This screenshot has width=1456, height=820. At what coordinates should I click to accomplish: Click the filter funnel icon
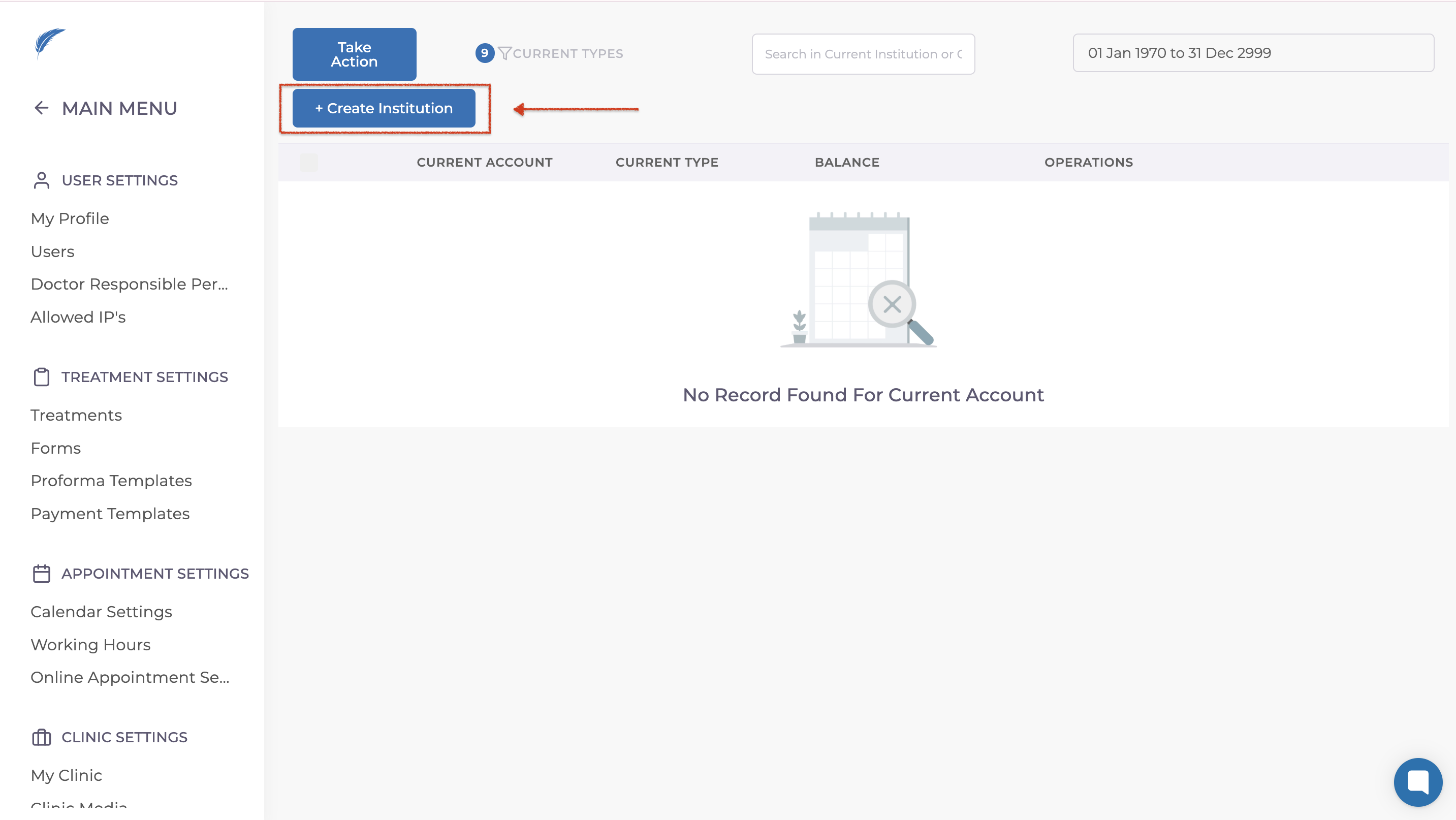[x=504, y=53]
